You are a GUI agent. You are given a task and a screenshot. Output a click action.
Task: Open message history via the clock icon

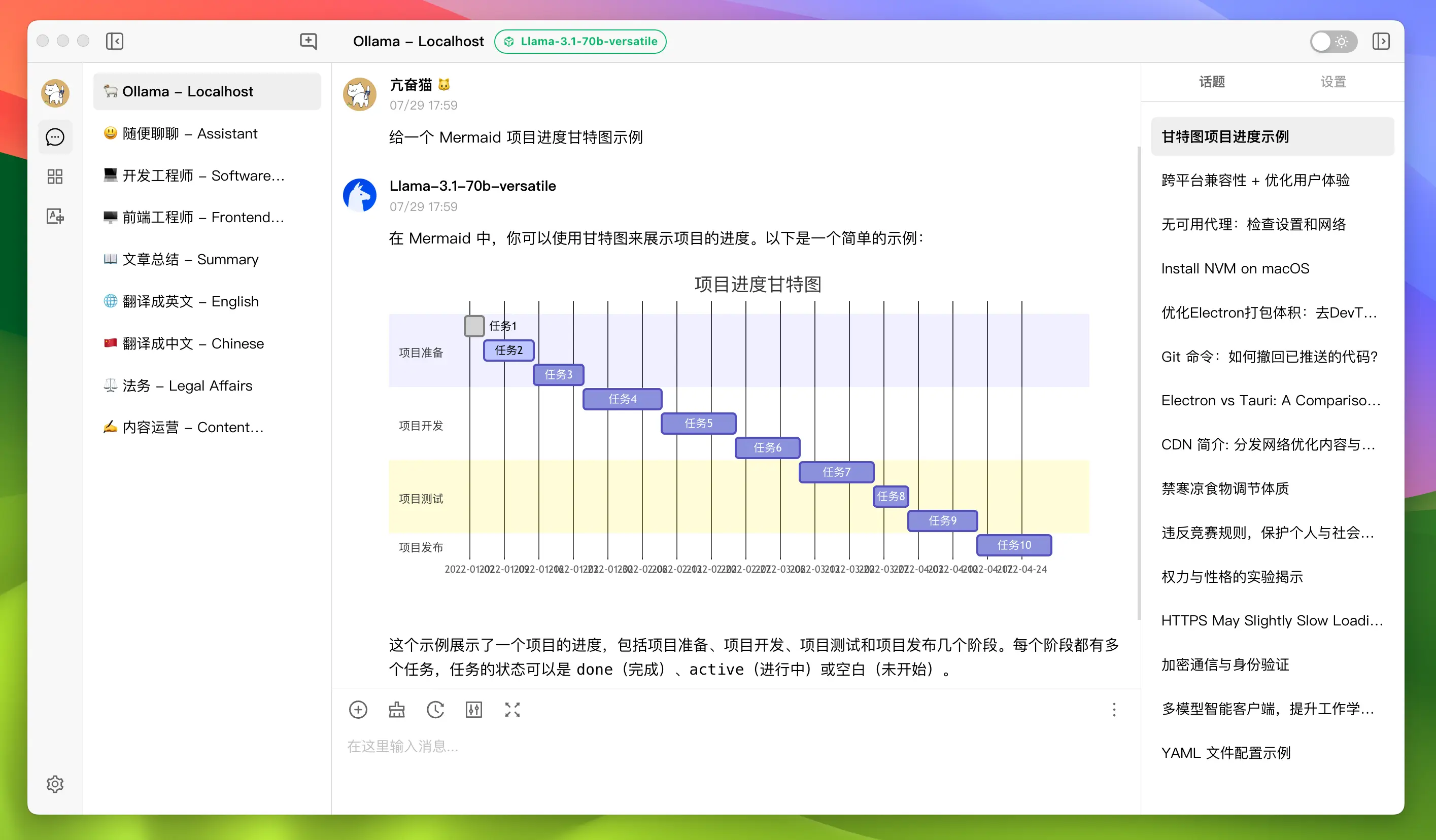pos(435,710)
